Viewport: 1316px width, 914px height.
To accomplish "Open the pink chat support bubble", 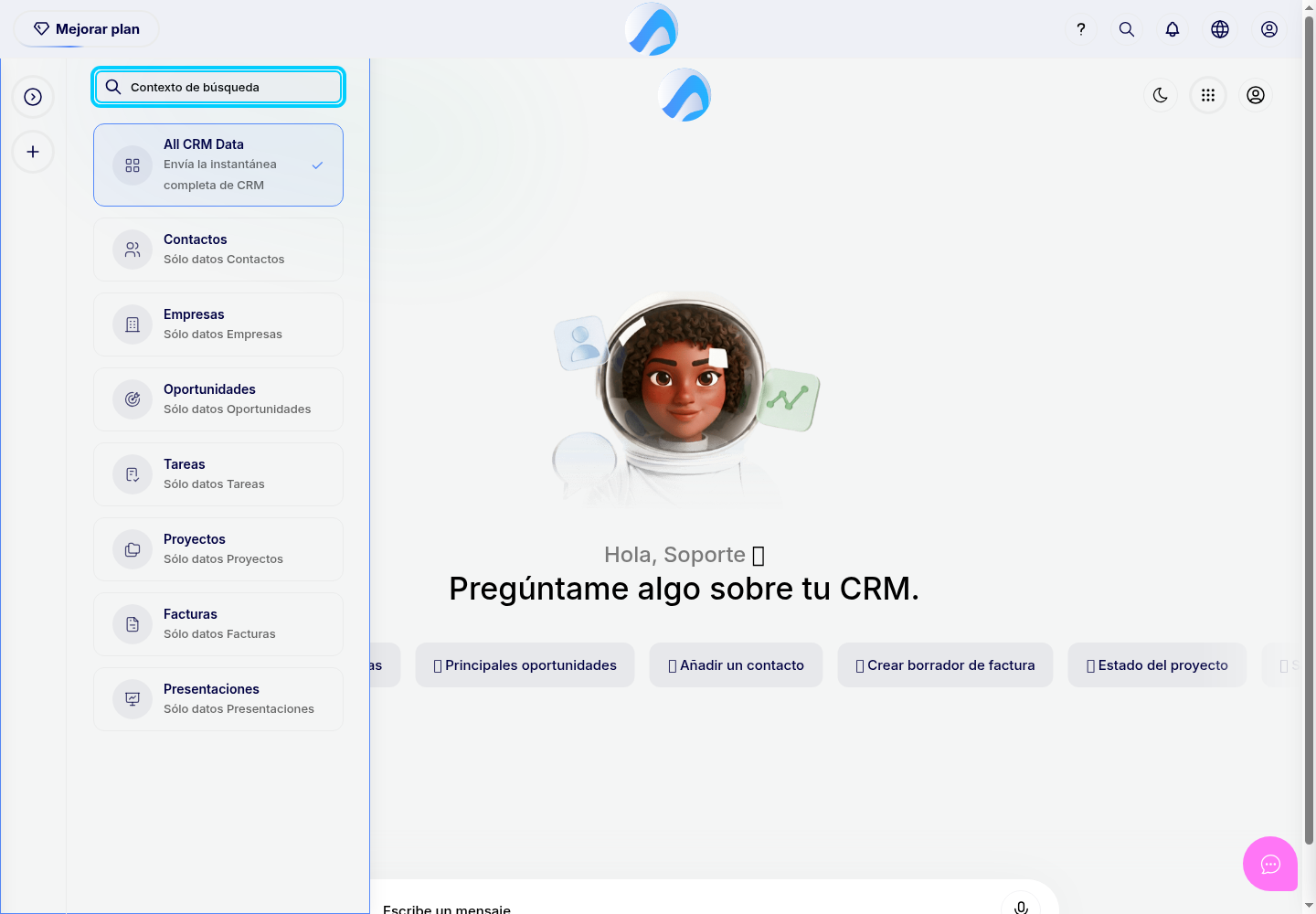I will 1270,864.
